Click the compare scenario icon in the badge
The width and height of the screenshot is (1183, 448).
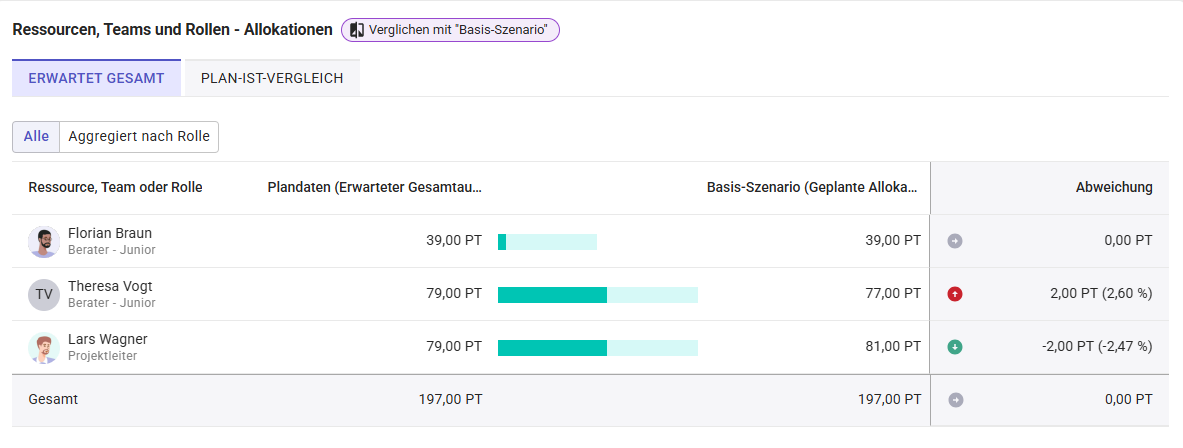tap(357, 30)
